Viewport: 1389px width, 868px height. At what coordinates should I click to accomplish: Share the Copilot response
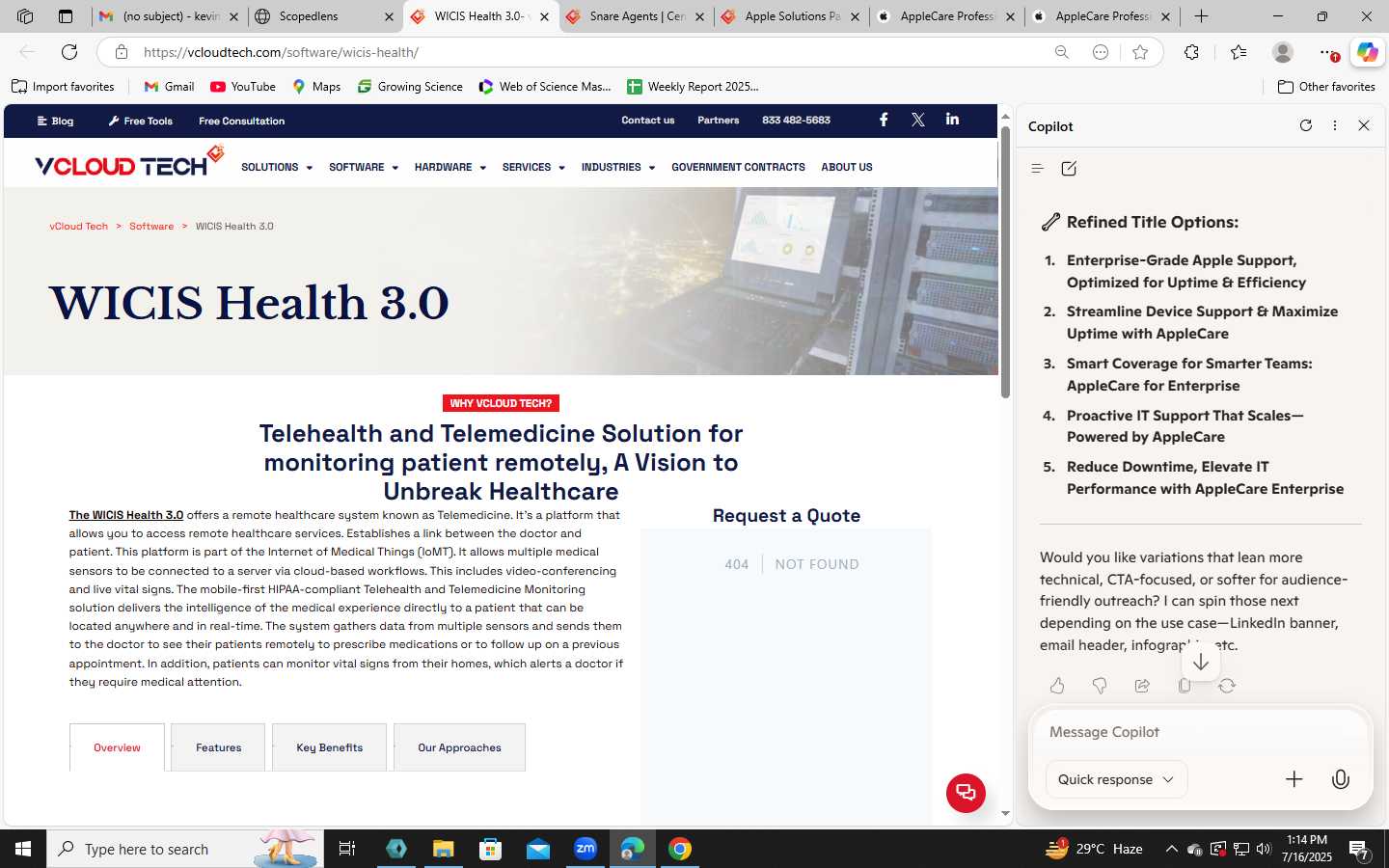pyautogui.click(x=1142, y=686)
